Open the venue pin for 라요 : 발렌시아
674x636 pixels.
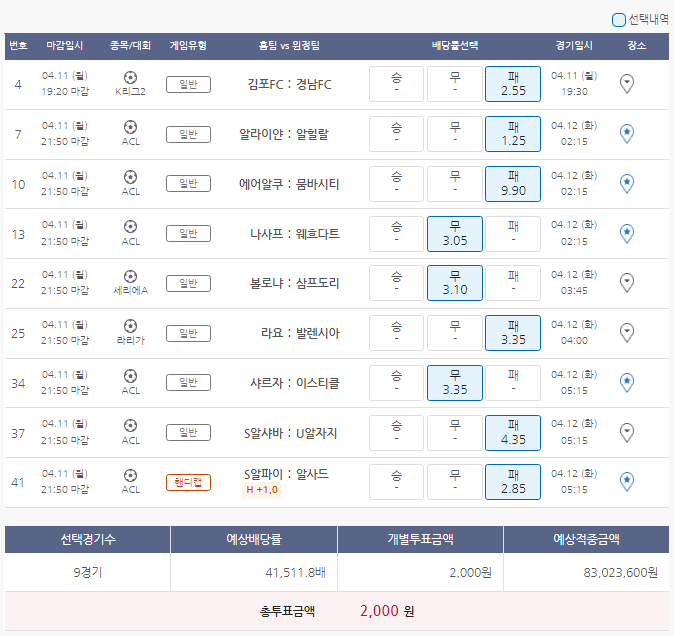tap(627, 333)
